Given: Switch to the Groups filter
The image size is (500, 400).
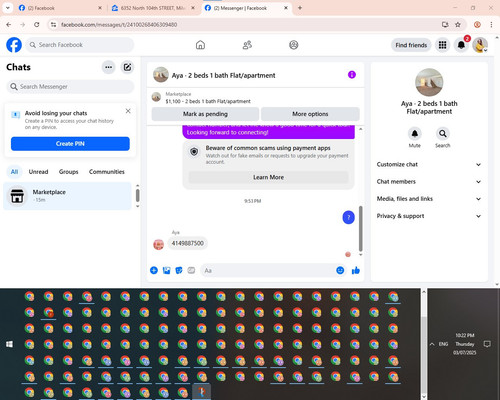Looking at the screenshot, I should pyautogui.click(x=69, y=172).
